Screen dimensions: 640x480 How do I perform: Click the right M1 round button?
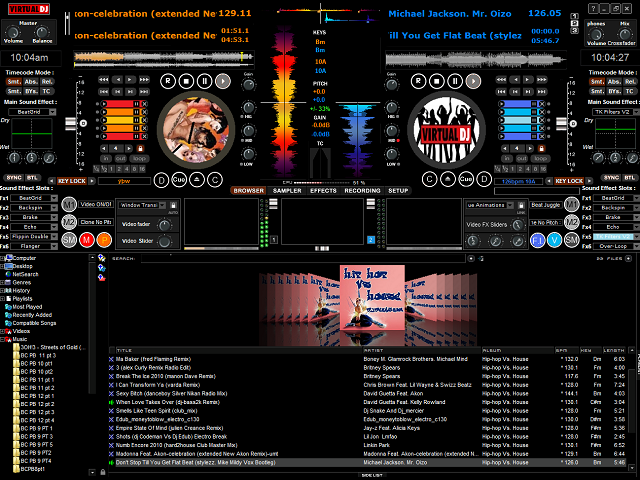(572, 204)
